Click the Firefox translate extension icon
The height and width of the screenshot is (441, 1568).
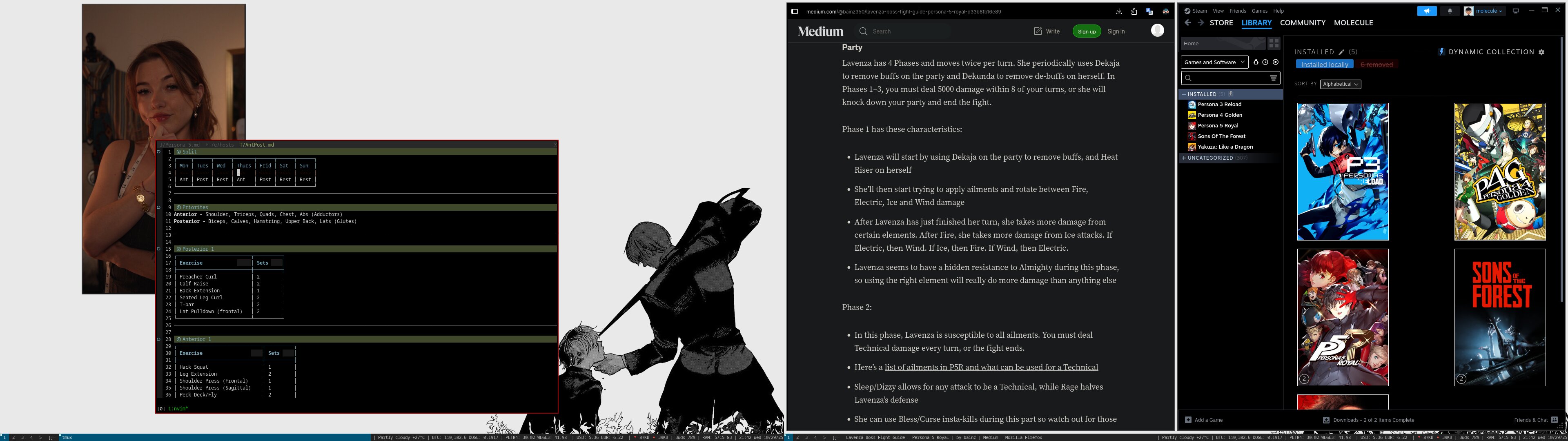1149,11
